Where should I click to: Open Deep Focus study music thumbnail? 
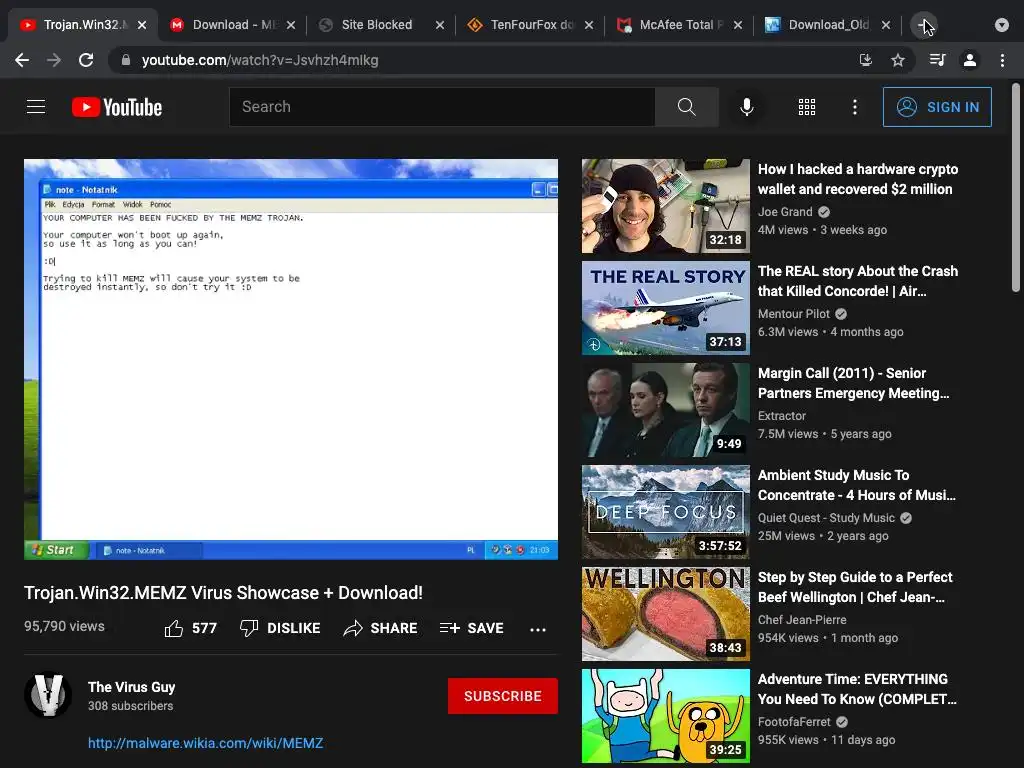(665, 511)
